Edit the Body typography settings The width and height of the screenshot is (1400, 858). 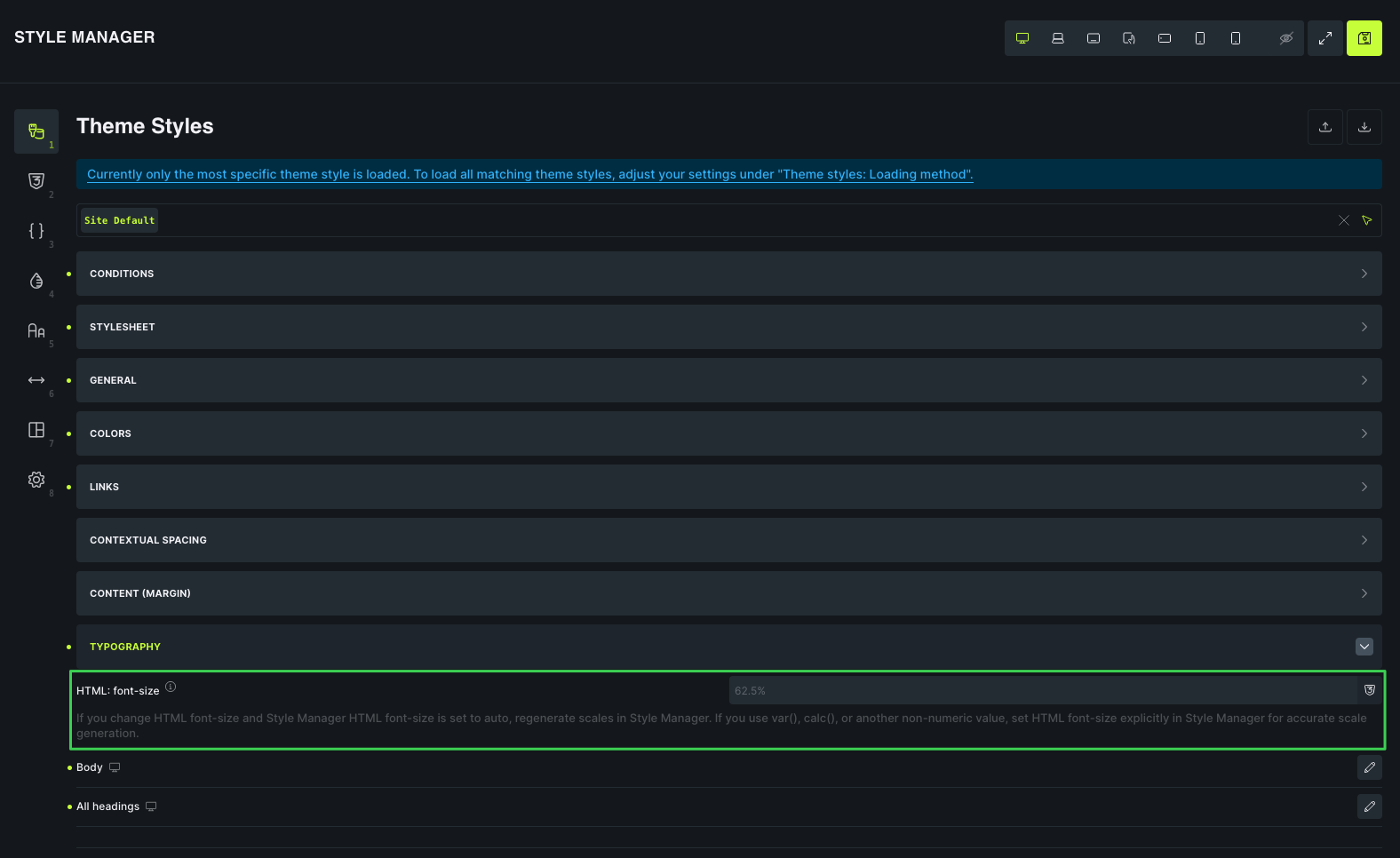coord(1370,767)
